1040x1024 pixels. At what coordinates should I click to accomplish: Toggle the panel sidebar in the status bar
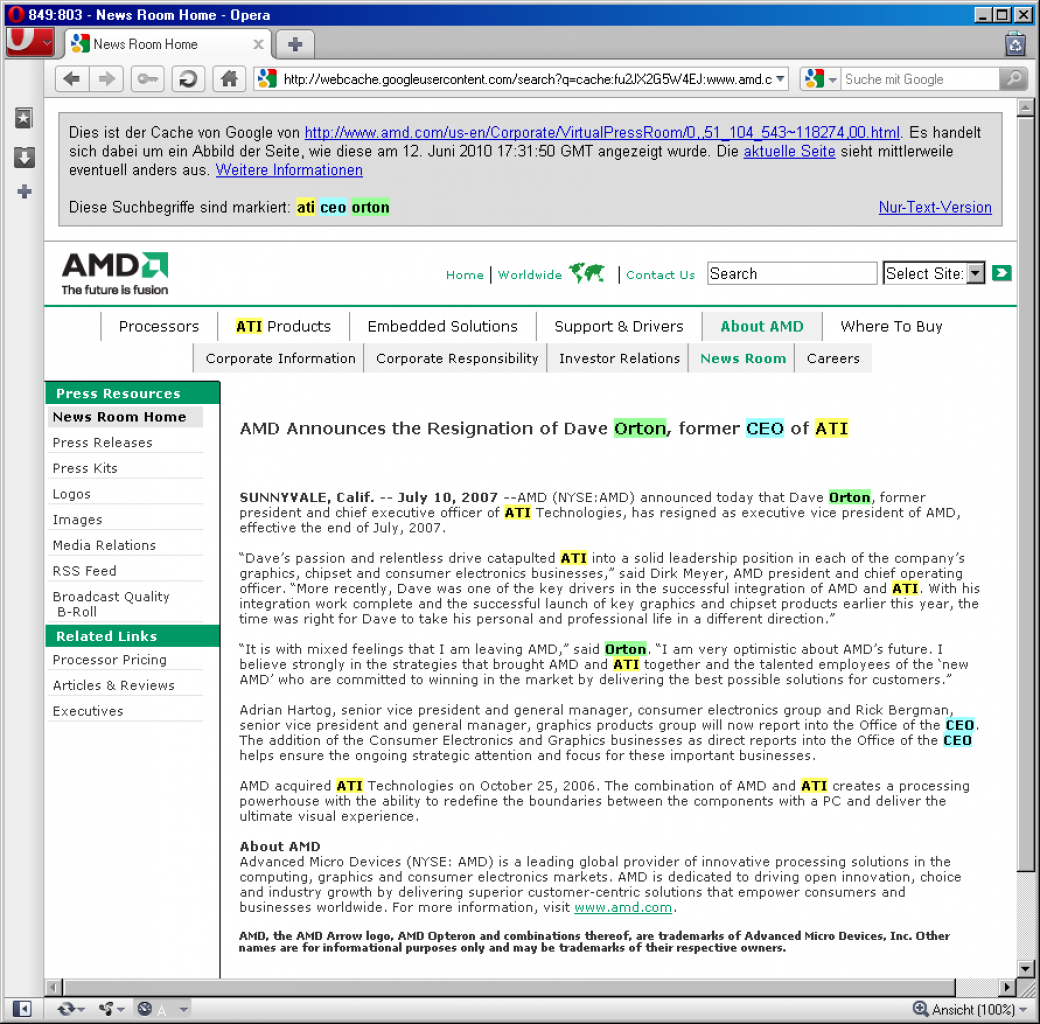tap(22, 1009)
